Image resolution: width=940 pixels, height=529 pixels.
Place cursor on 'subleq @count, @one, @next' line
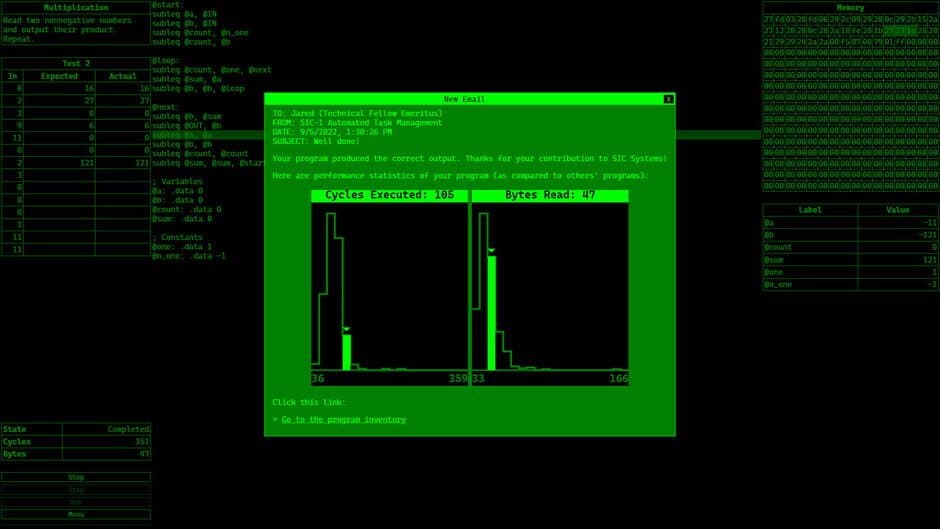212,70
